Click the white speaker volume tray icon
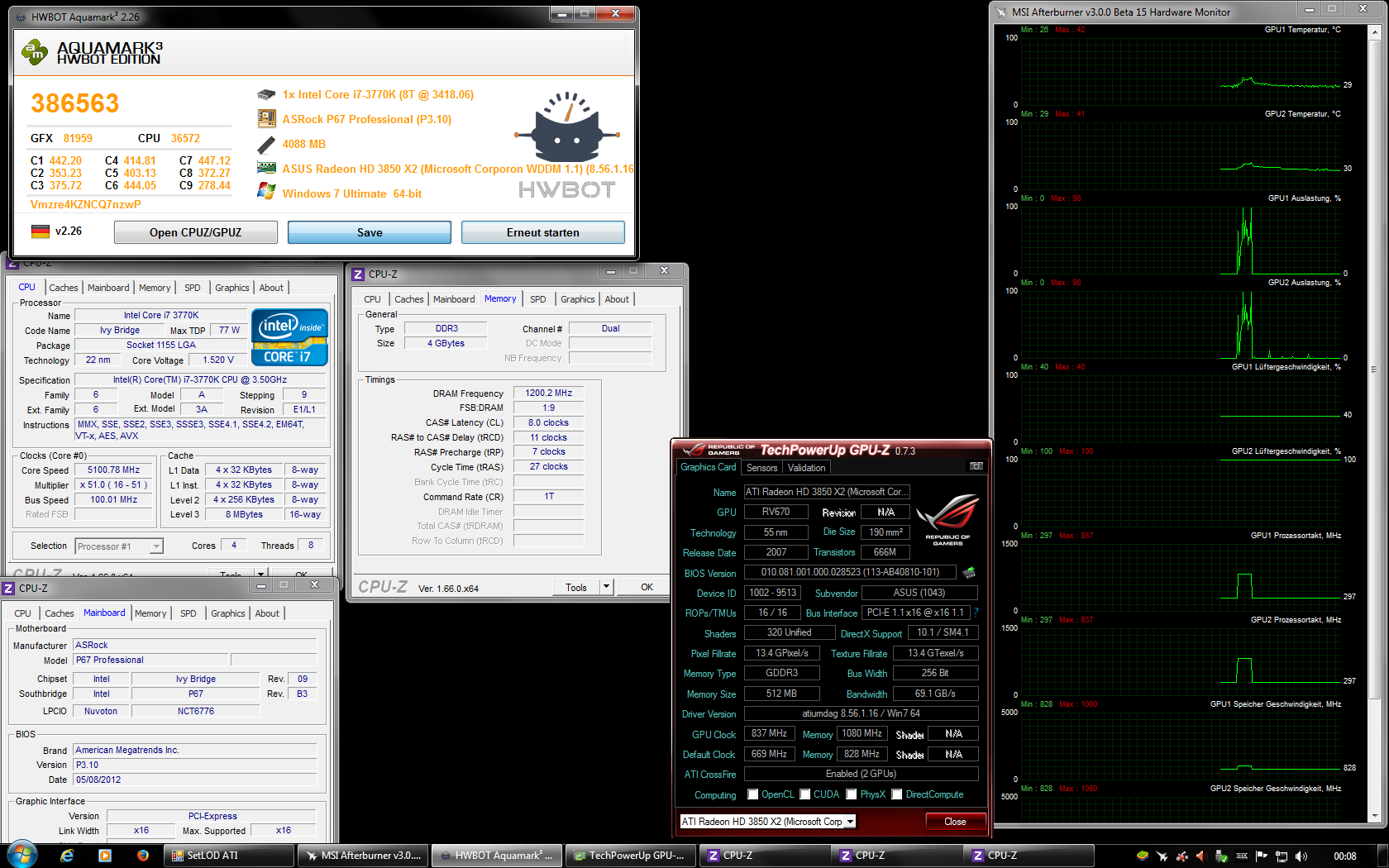Screen dimensions: 1389x868 click(1301, 856)
